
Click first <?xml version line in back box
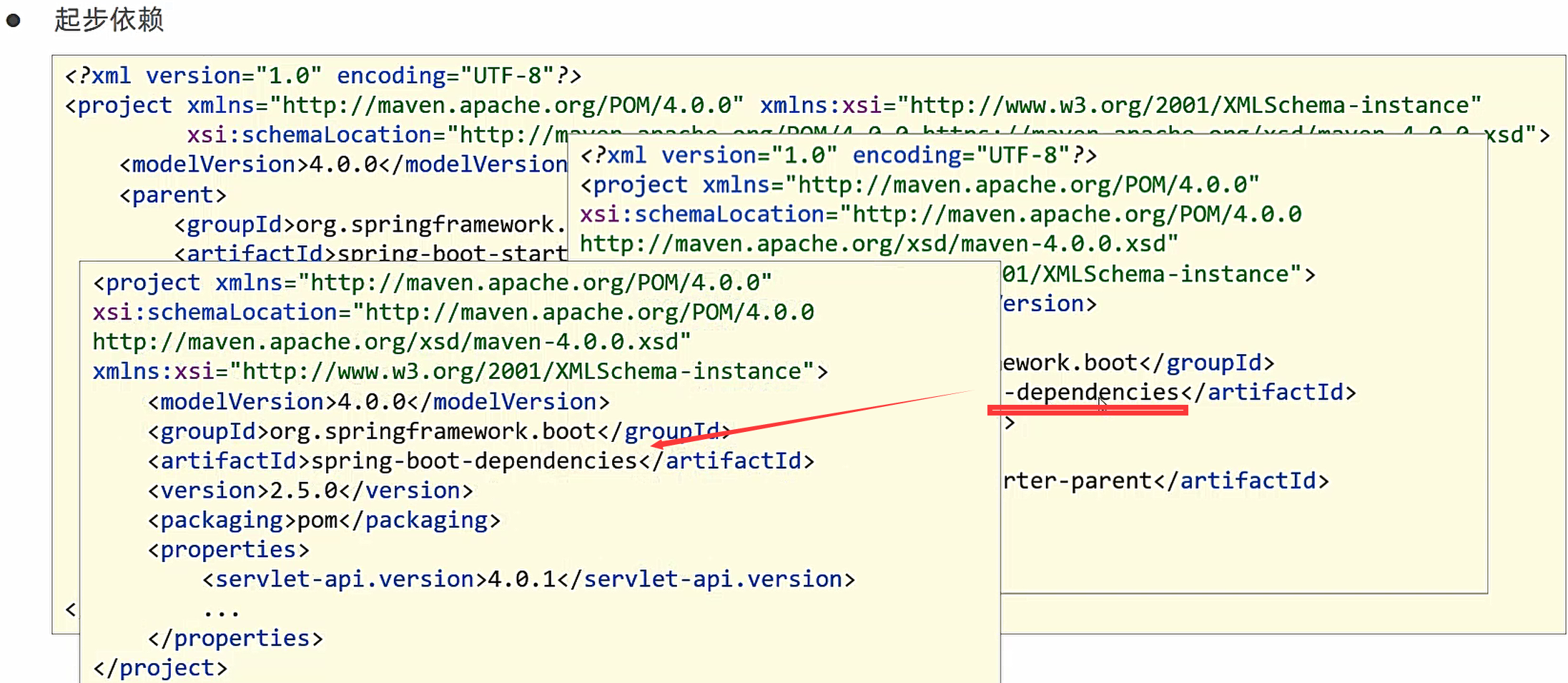[x=323, y=76]
